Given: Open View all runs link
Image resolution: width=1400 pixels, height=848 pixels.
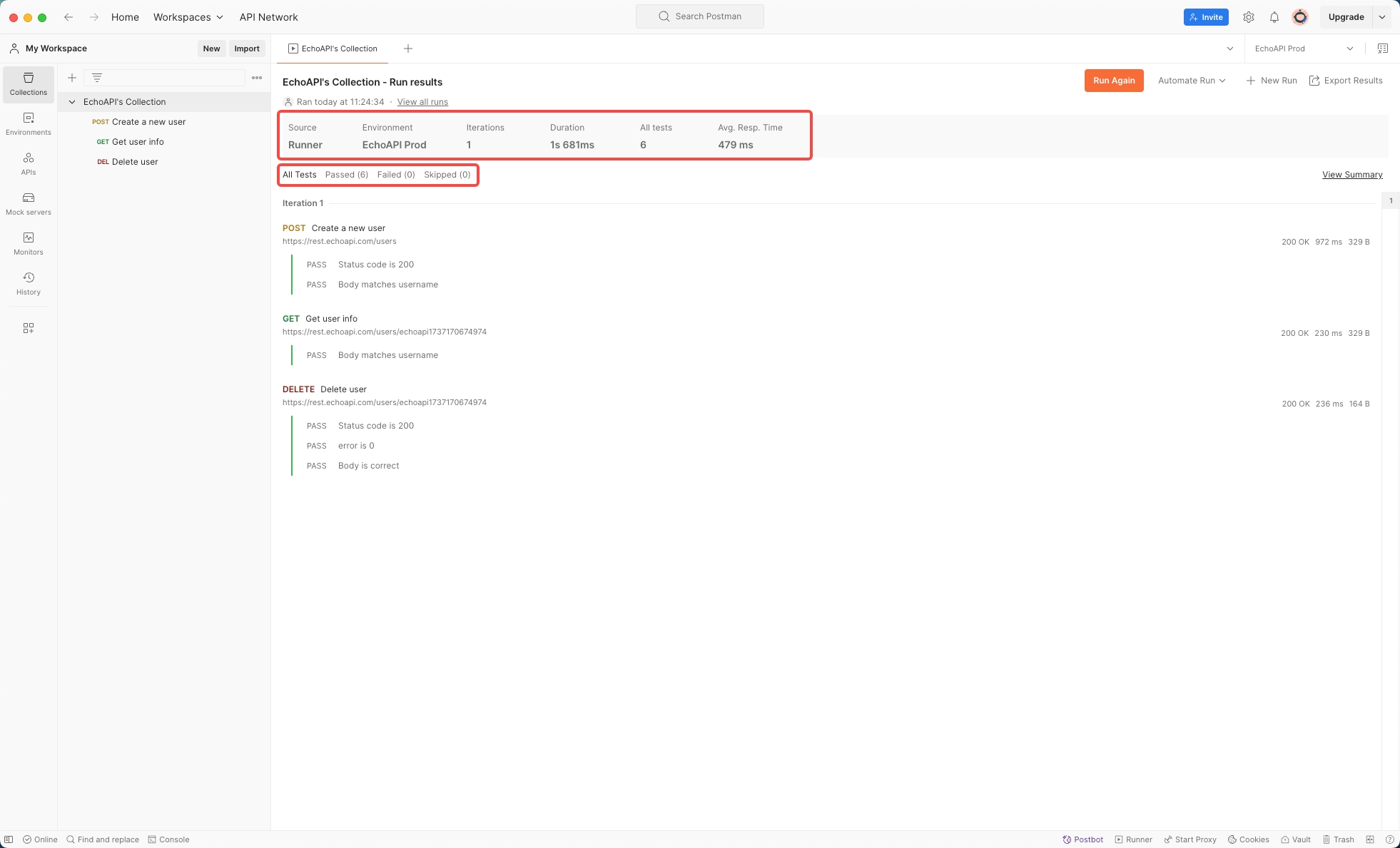Looking at the screenshot, I should pyautogui.click(x=422, y=102).
